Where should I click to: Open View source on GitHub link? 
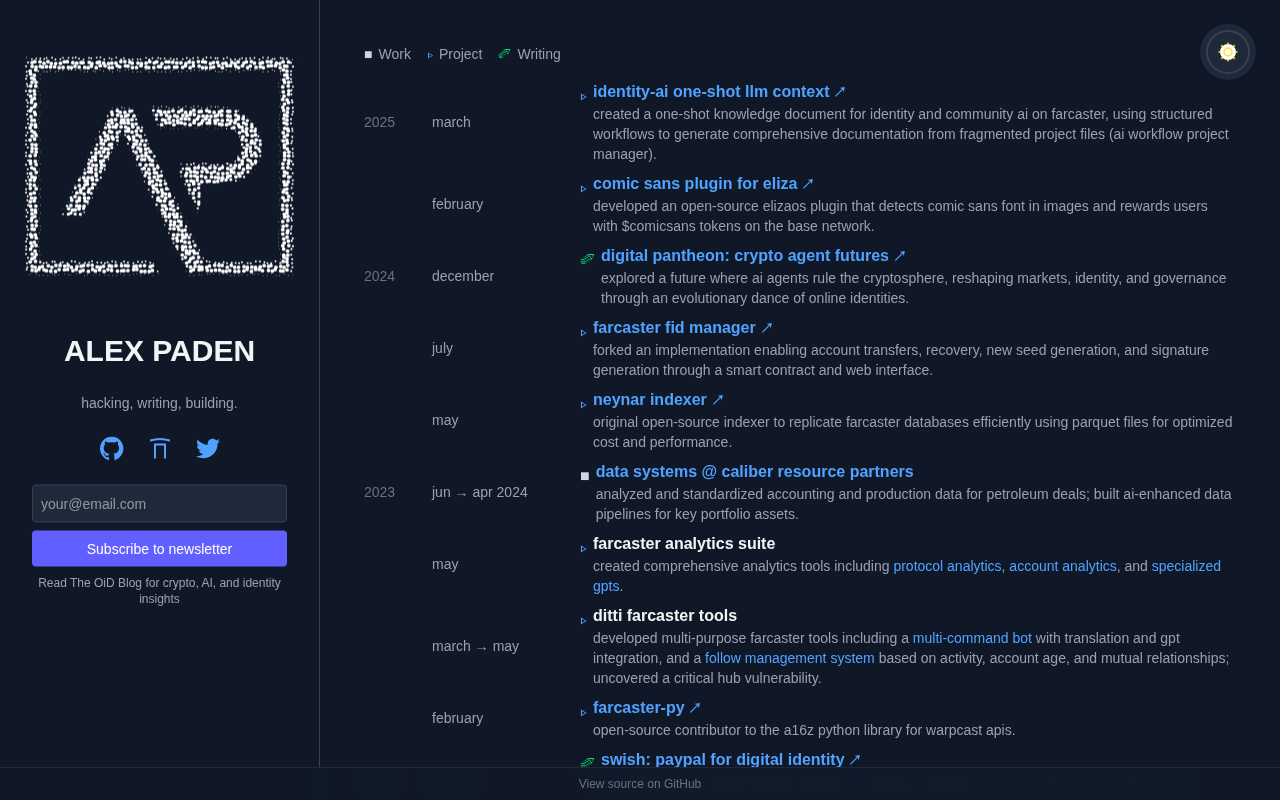click(x=640, y=784)
